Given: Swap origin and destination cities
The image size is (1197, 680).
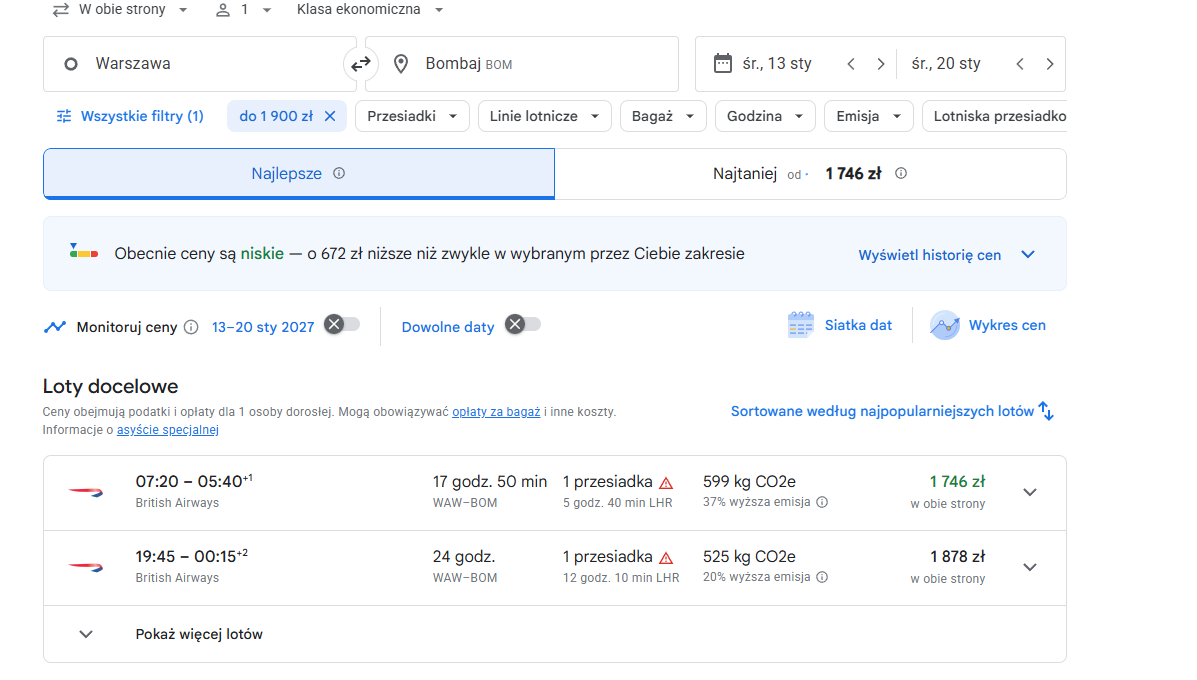Looking at the screenshot, I should tap(360, 64).
